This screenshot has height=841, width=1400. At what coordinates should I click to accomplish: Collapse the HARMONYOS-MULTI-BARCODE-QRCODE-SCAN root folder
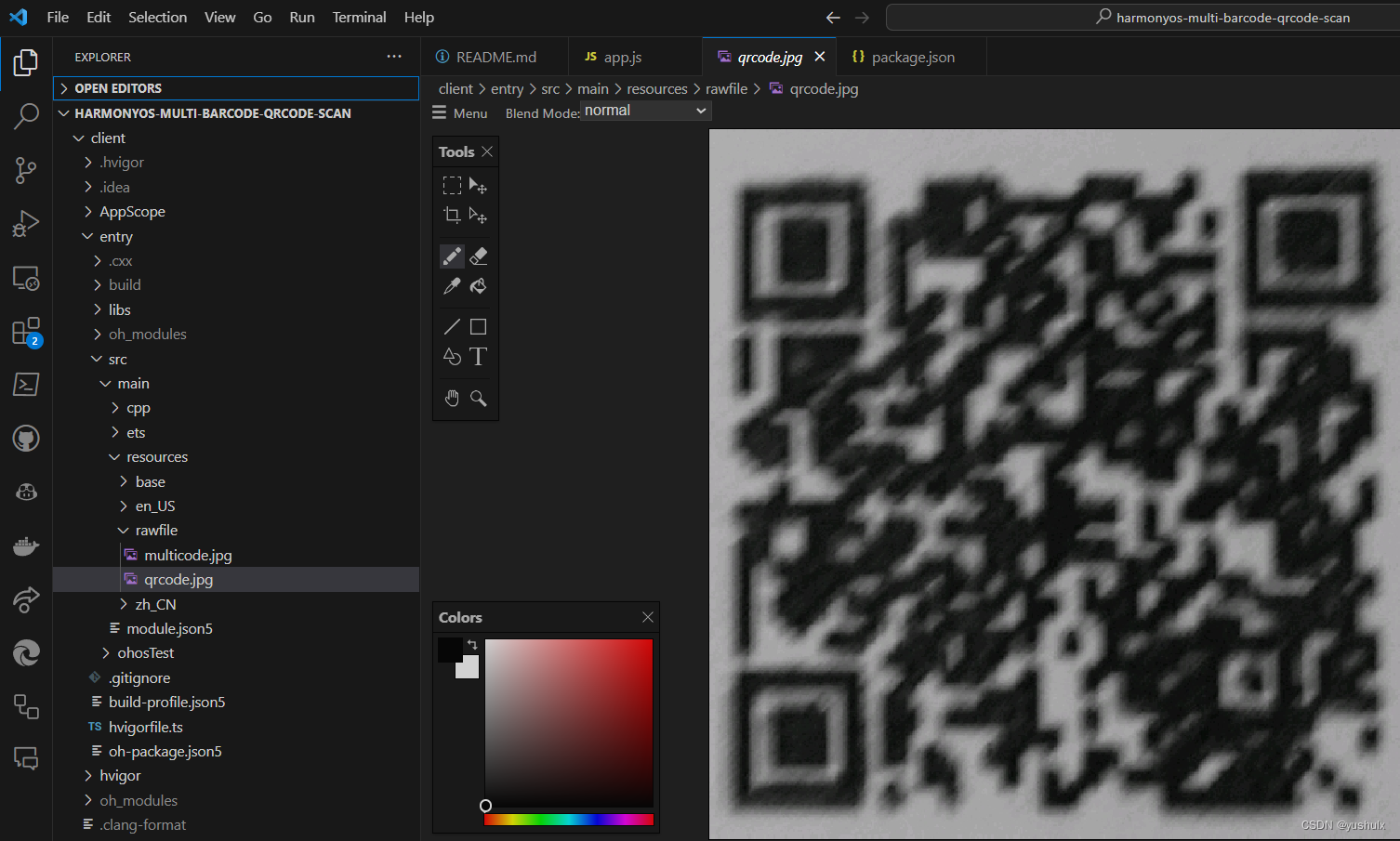236,113
